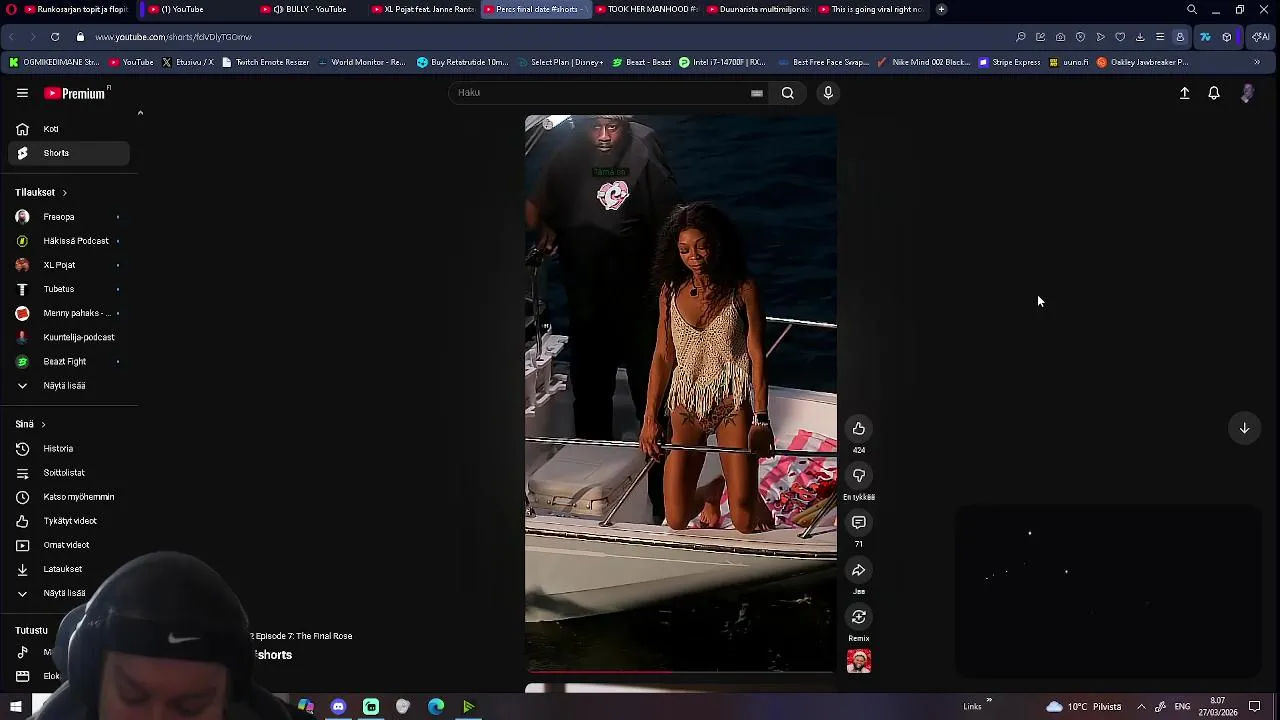Switch to This is going viral right now tab
The image size is (1280, 720).
(x=871, y=9)
